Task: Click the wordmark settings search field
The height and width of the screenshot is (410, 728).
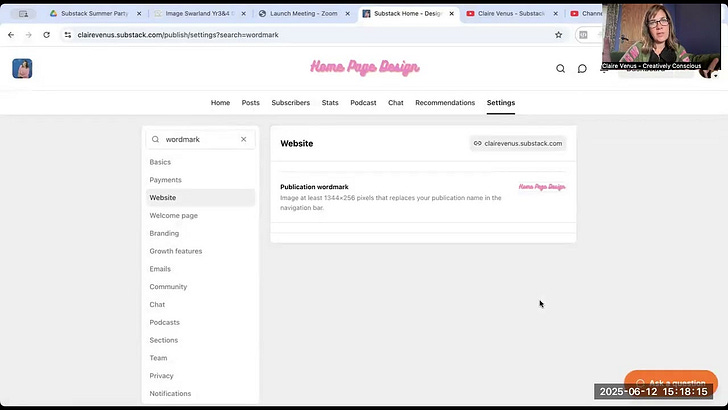Action: (201, 139)
